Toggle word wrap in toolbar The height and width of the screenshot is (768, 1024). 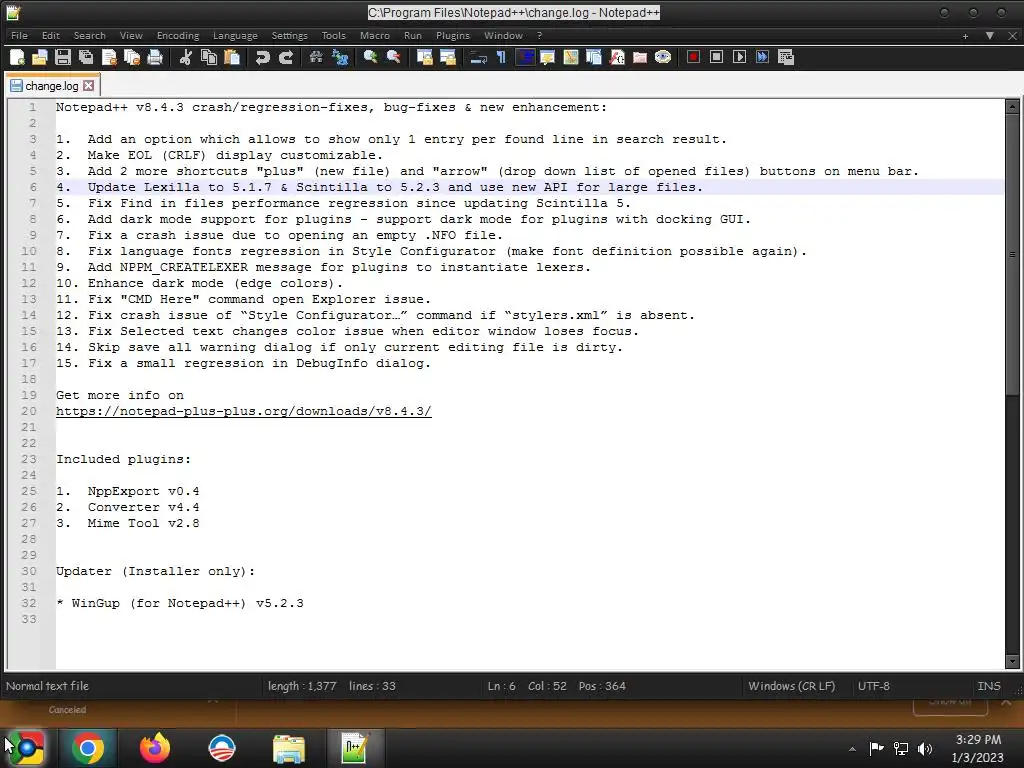tap(478, 57)
